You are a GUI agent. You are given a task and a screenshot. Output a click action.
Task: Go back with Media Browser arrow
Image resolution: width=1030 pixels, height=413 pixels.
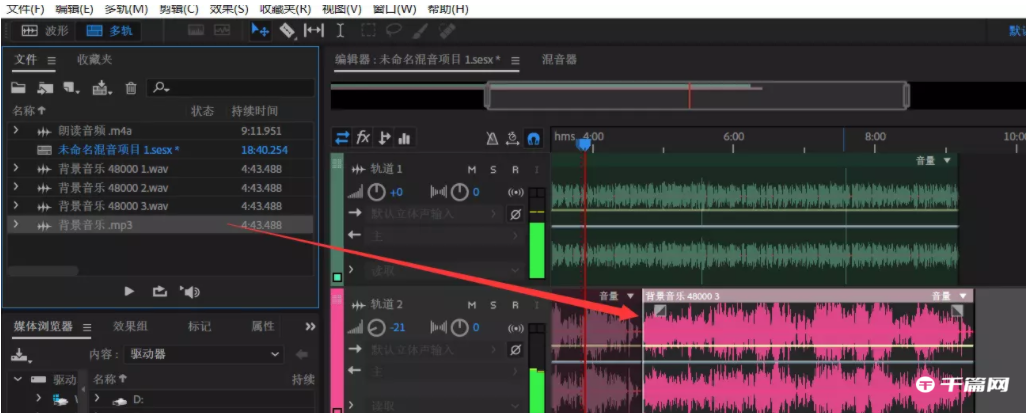(302, 355)
